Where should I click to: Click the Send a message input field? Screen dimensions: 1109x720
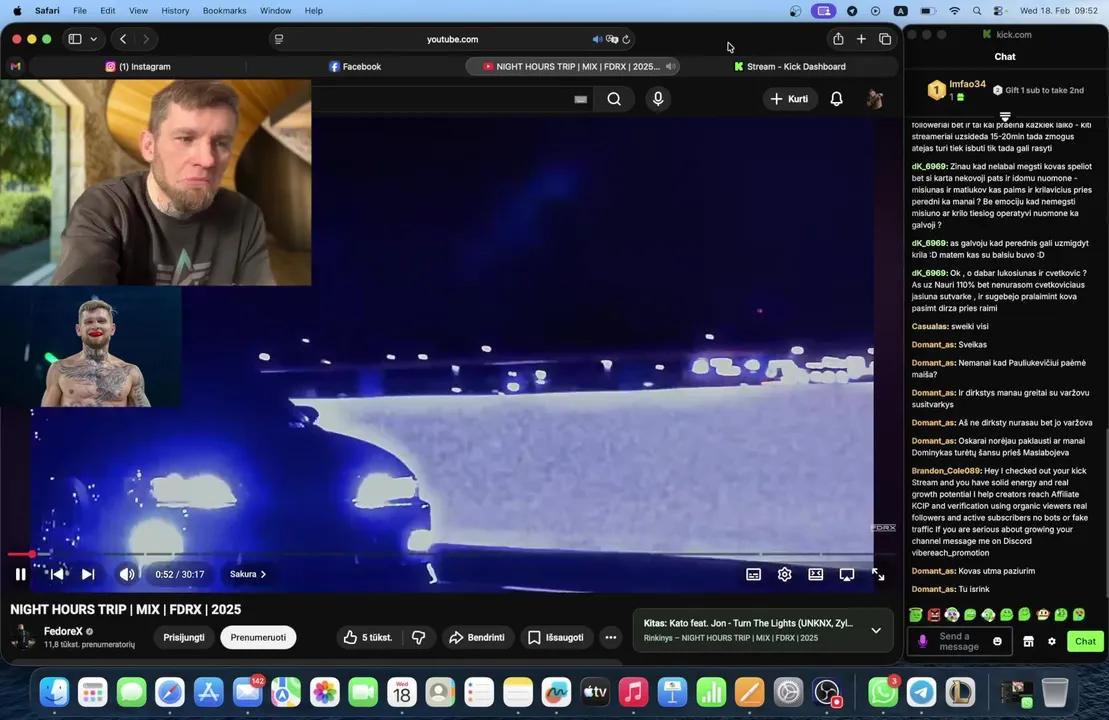[958, 641]
